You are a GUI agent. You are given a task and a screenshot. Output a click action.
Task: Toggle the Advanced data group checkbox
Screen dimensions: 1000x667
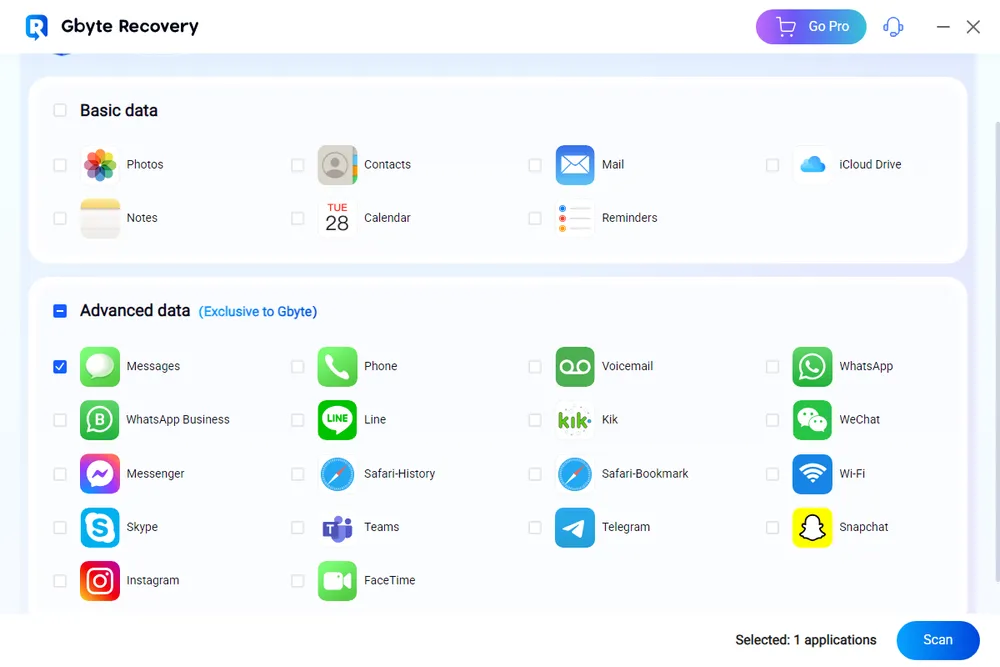60,311
